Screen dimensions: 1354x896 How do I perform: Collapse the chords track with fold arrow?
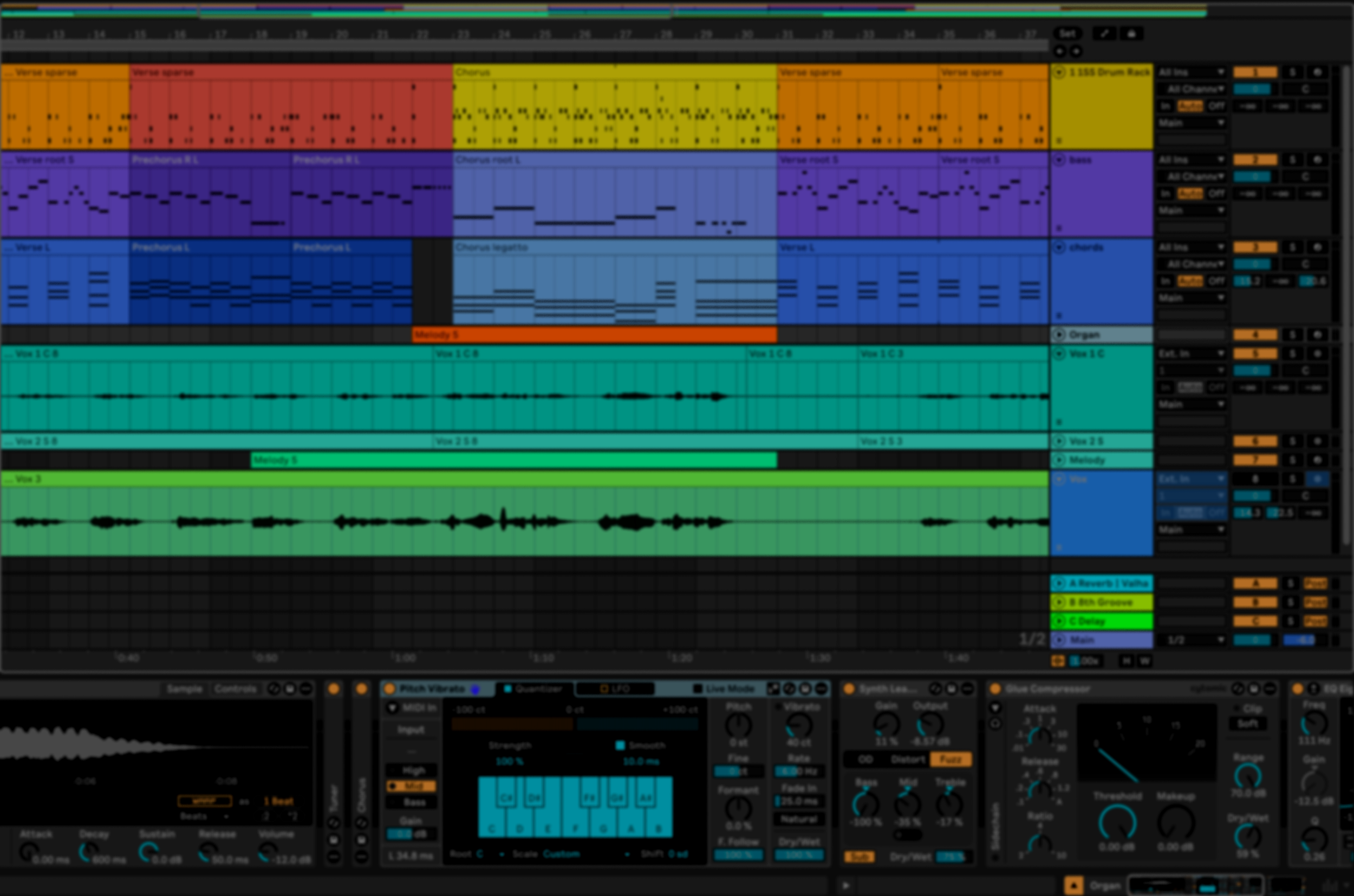1059,247
